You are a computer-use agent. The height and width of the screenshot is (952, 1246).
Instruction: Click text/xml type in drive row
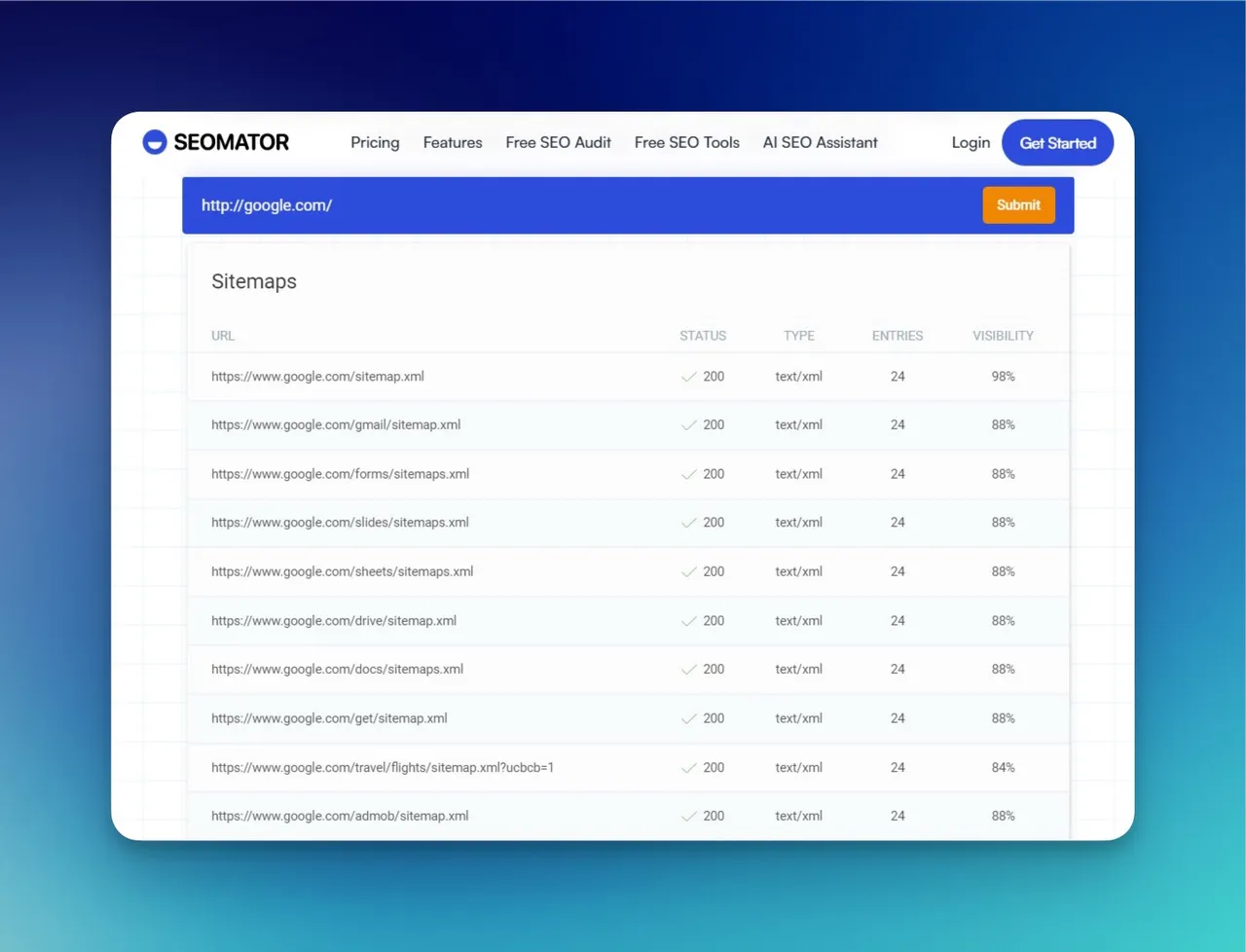point(799,620)
